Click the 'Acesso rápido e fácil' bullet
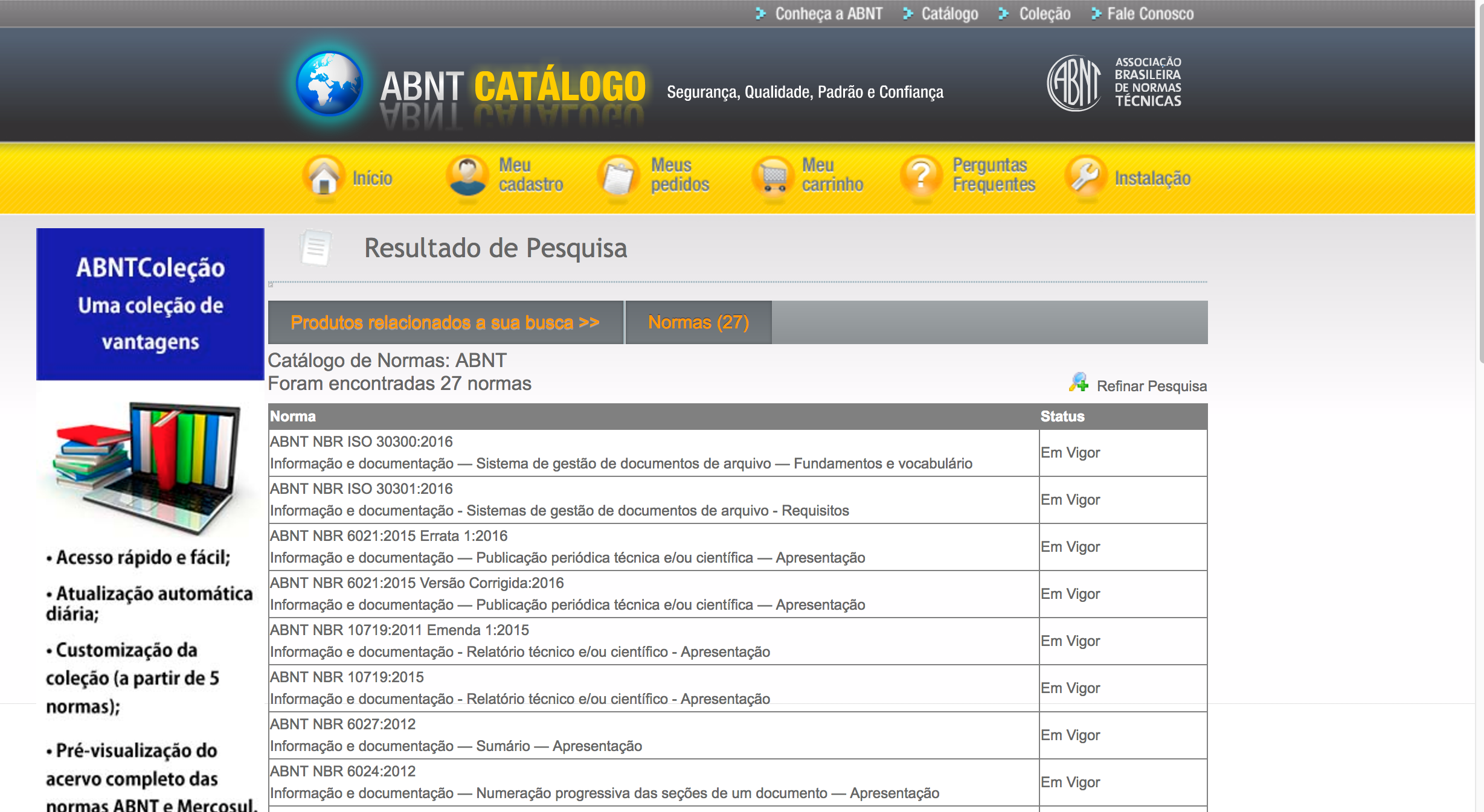The height and width of the screenshot is (812, 1484). 138,557
